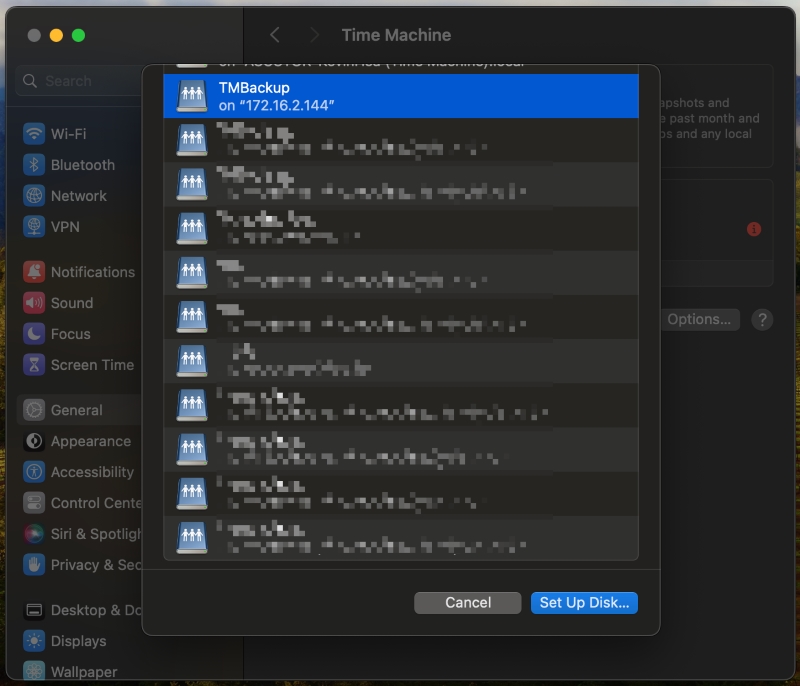Open Wi-Fi settings in sidebar

[68, 134]
